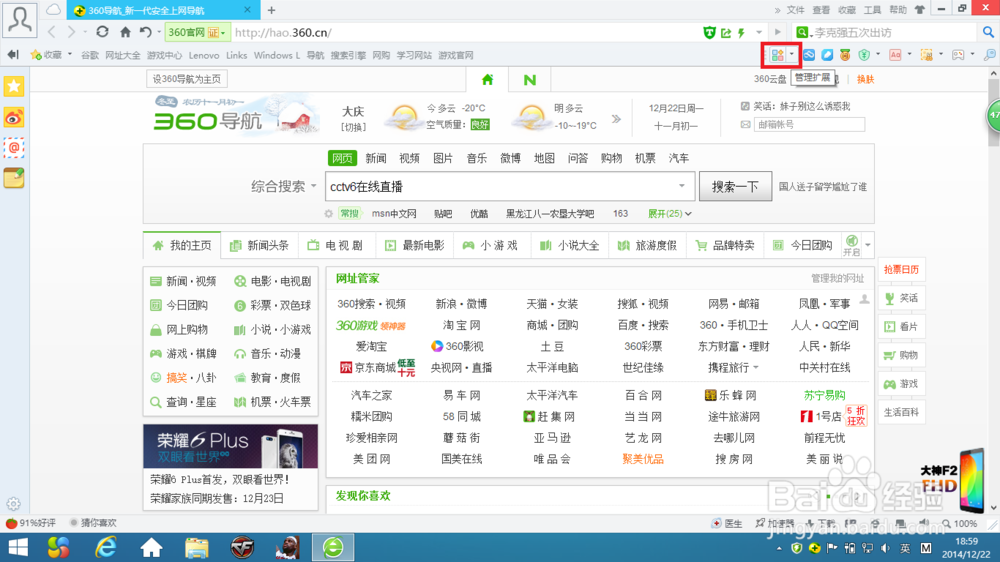Open the 携程旅行 dropdown arrow
The width and height of the screenshot is (1000, 562).
[756, 367]
